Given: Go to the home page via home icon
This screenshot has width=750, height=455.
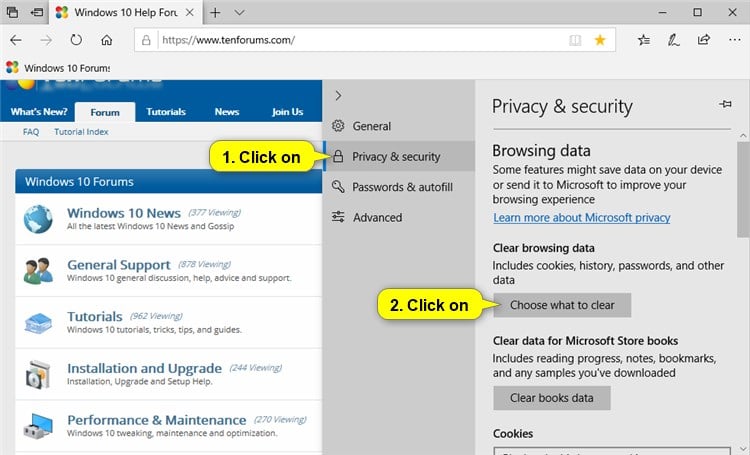Looking at the screenshot, I should pyautogui.click(x=107, y=40).
